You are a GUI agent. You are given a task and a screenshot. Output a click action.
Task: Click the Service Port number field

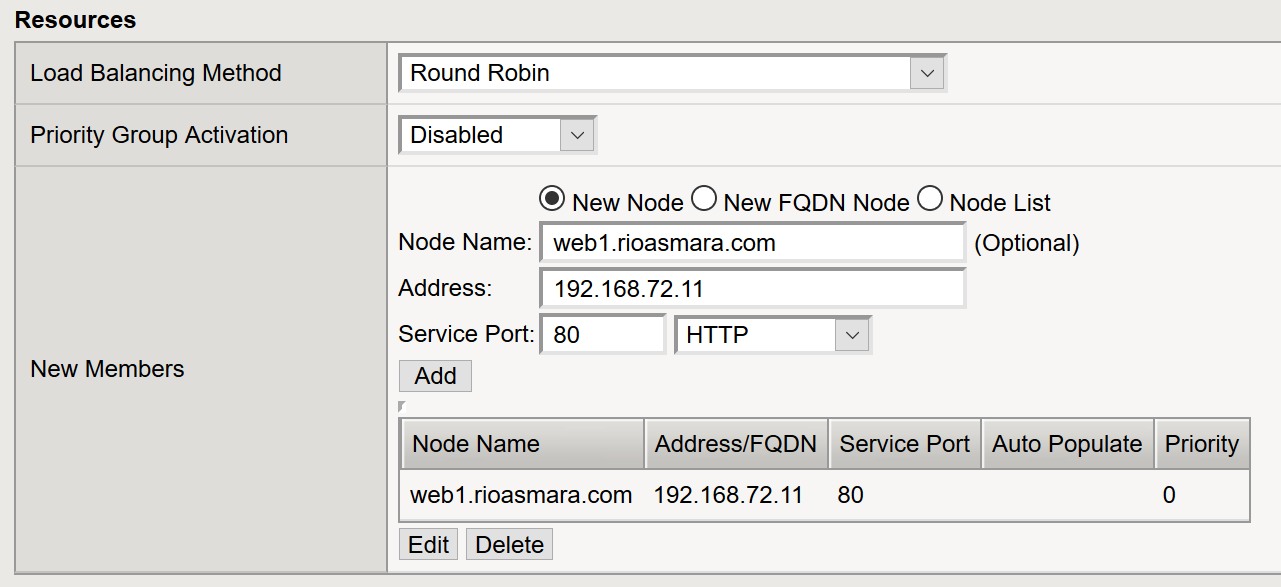602,335
